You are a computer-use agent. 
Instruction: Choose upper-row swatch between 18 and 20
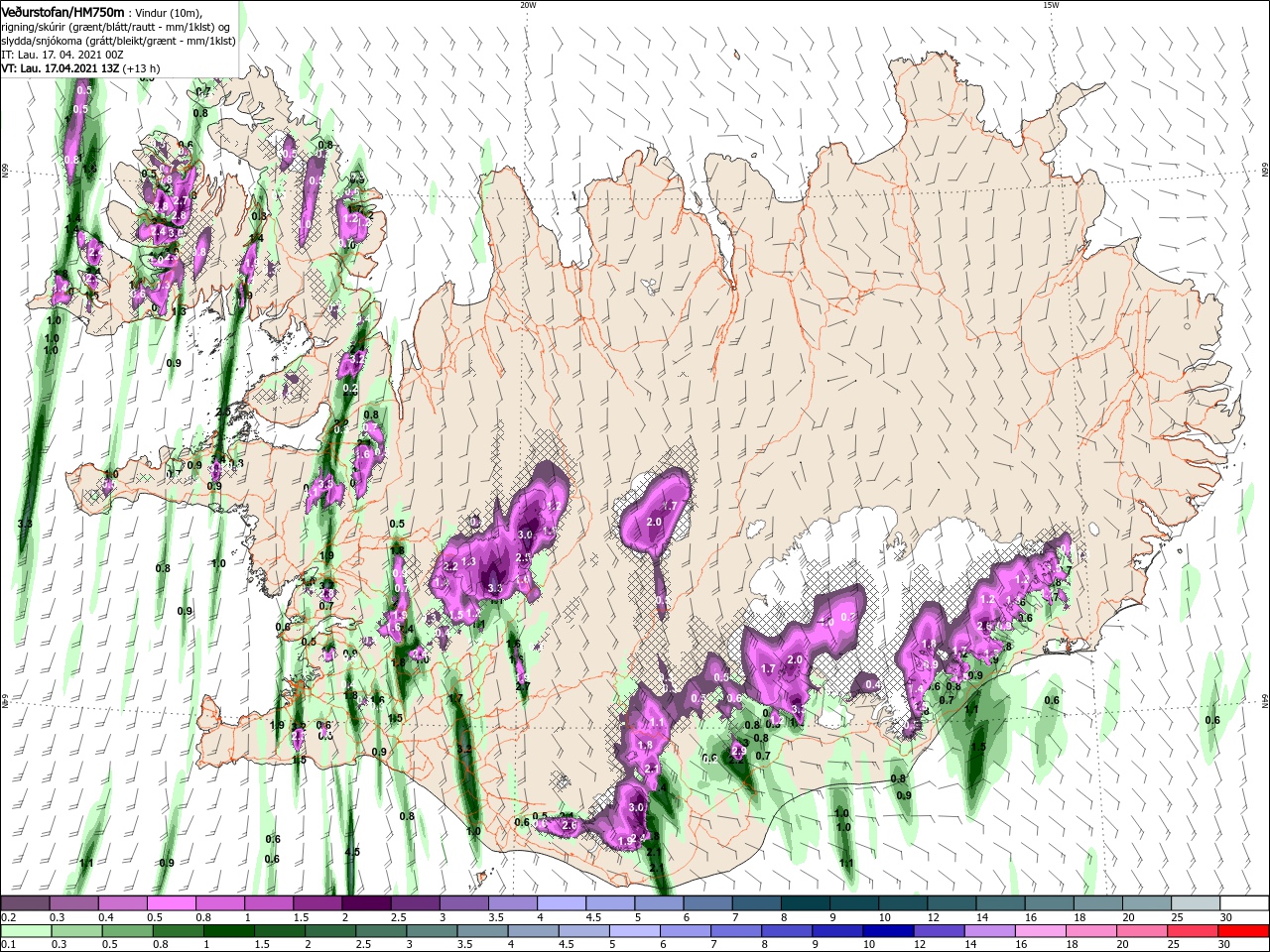(x=1098, y=903)
